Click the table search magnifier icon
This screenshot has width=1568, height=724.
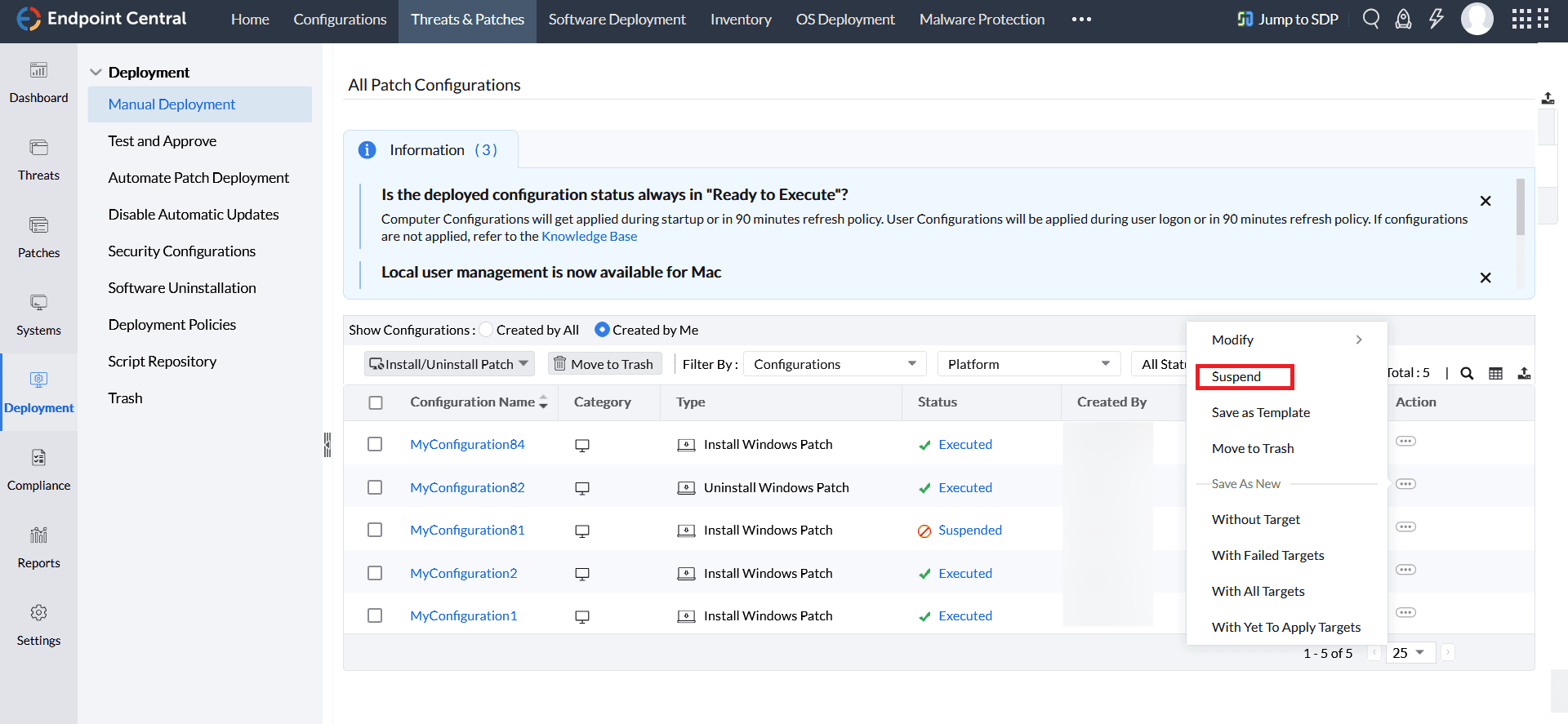click(1467, 373)
